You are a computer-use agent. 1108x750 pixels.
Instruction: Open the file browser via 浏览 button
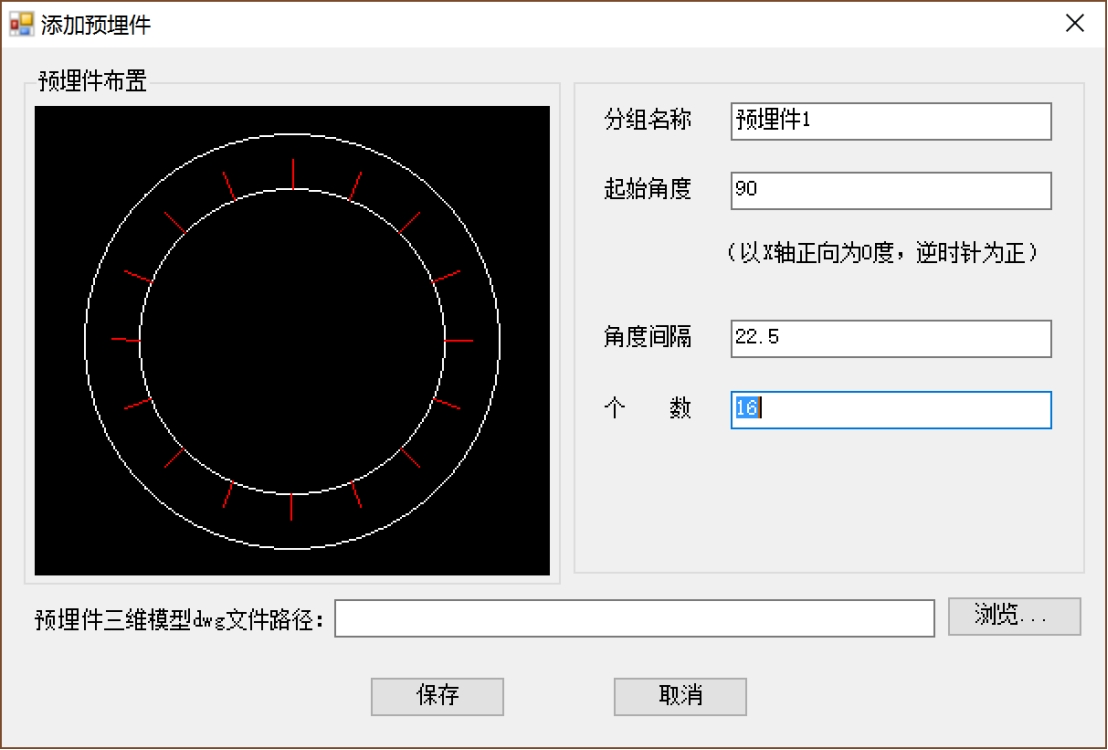coord(1014,616)
